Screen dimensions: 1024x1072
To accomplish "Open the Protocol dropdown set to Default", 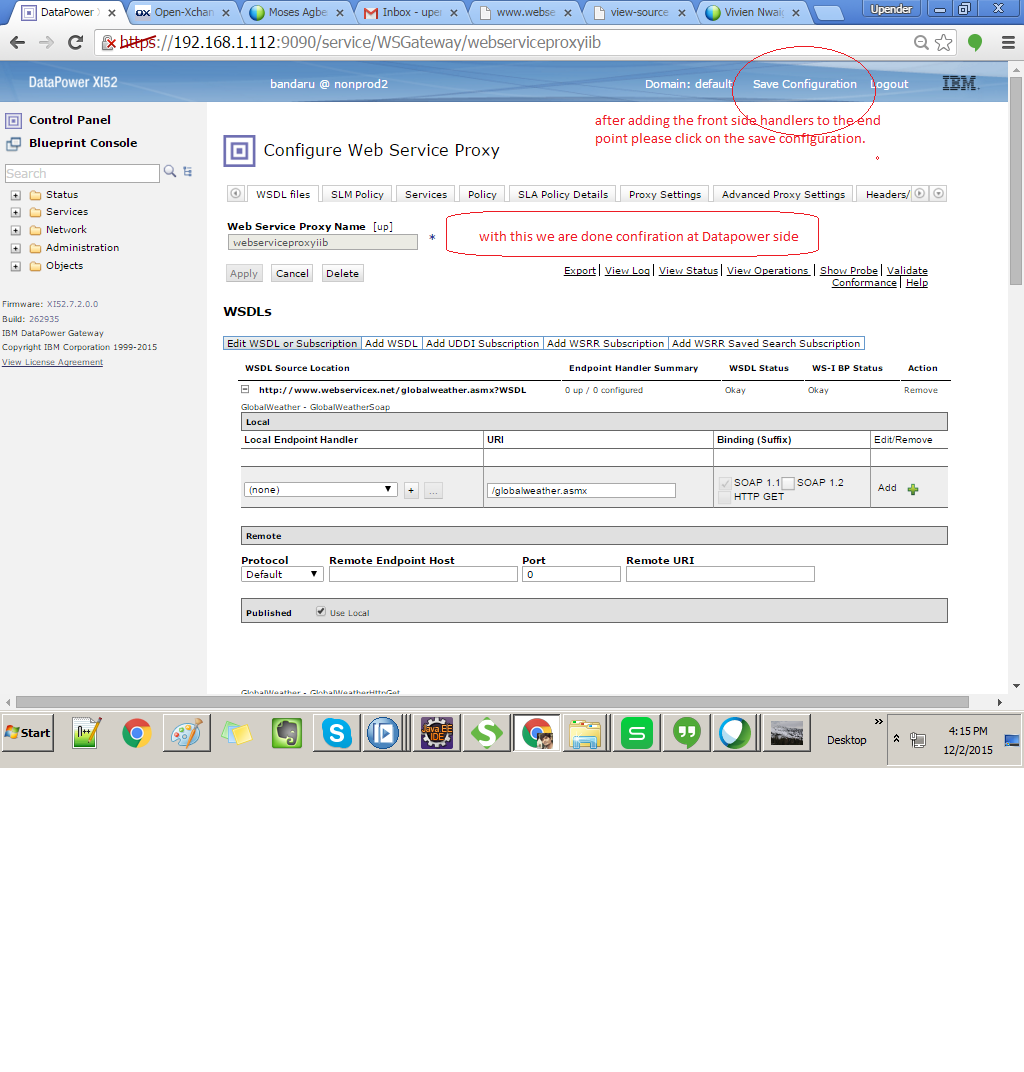I will point(281,574).
